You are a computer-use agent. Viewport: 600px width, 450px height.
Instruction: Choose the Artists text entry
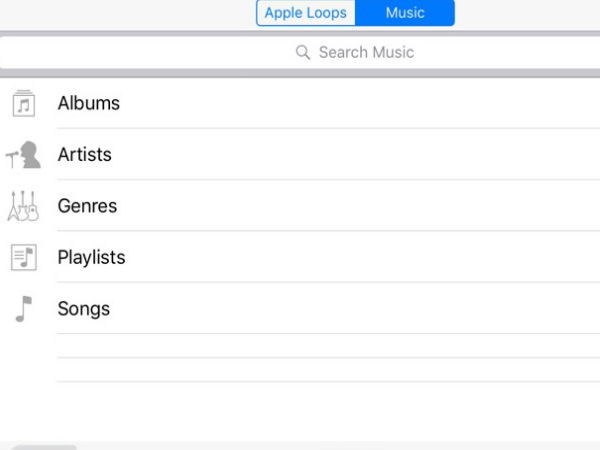point(85,155)
